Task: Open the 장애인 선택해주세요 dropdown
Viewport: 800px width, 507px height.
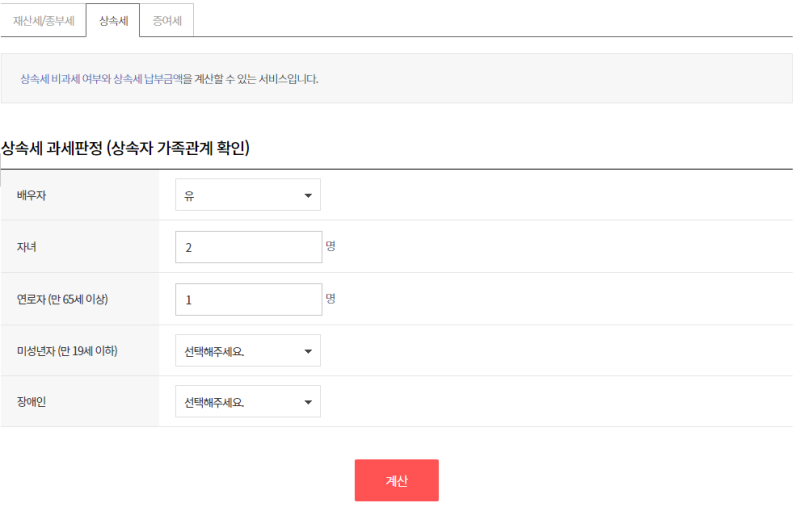Action: pyautogui.click(x=248, y=402)
